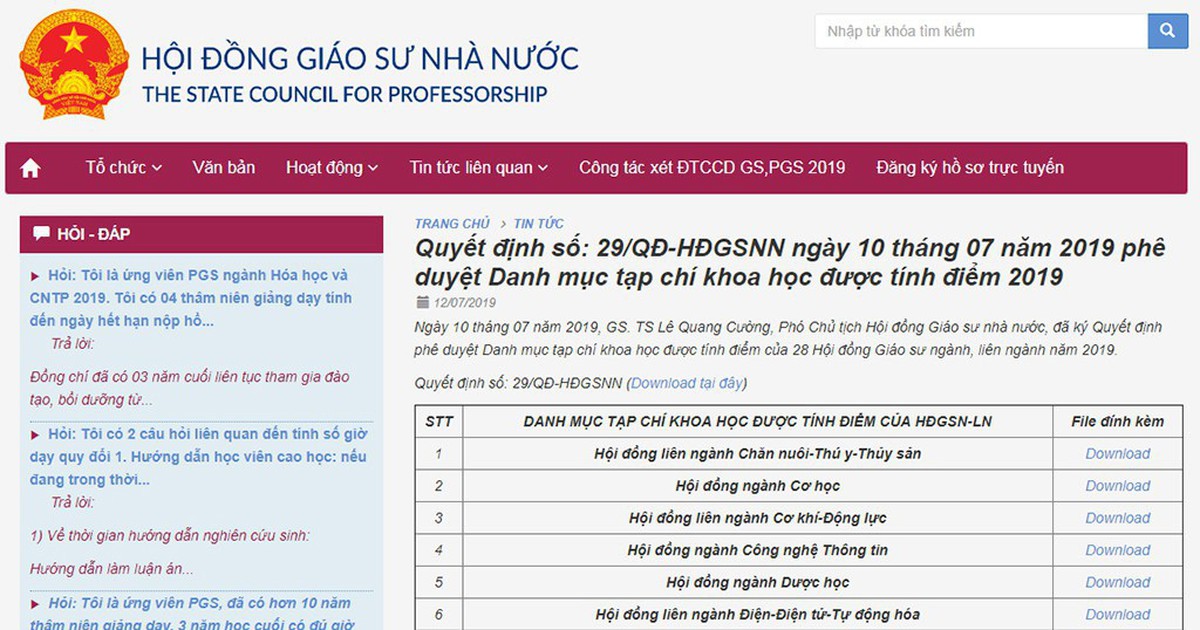Image resolution: width=1200 pixels, height=630 pixels.
Task: Click the HỎI - ĐÁP panel header
Action: click(x=201, y=234)
